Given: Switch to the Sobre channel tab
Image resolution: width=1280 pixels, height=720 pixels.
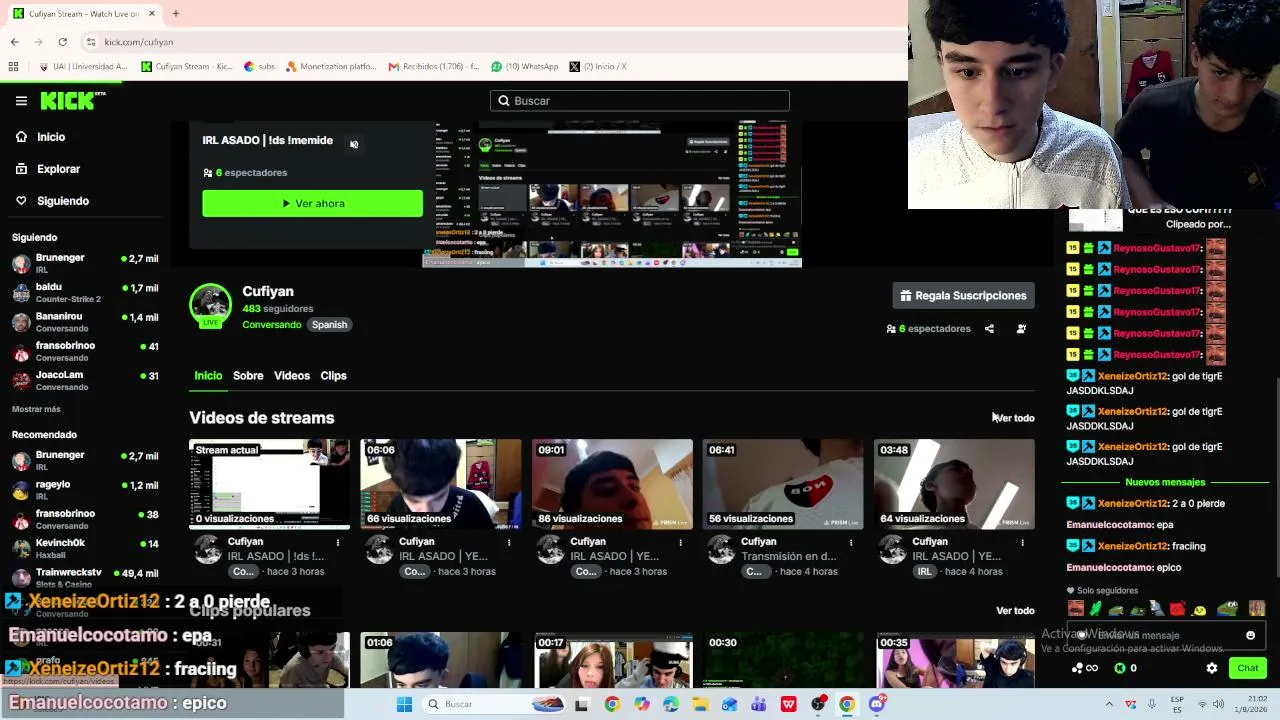Looking at the screenshot, I should [248, 376].
